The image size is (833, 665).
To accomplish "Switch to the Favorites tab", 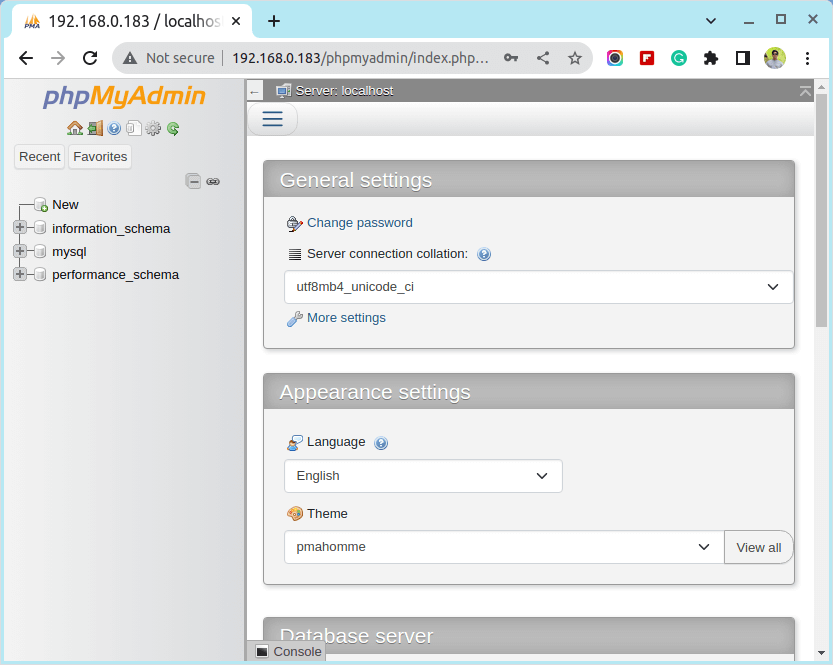I will tap(100, 157).
